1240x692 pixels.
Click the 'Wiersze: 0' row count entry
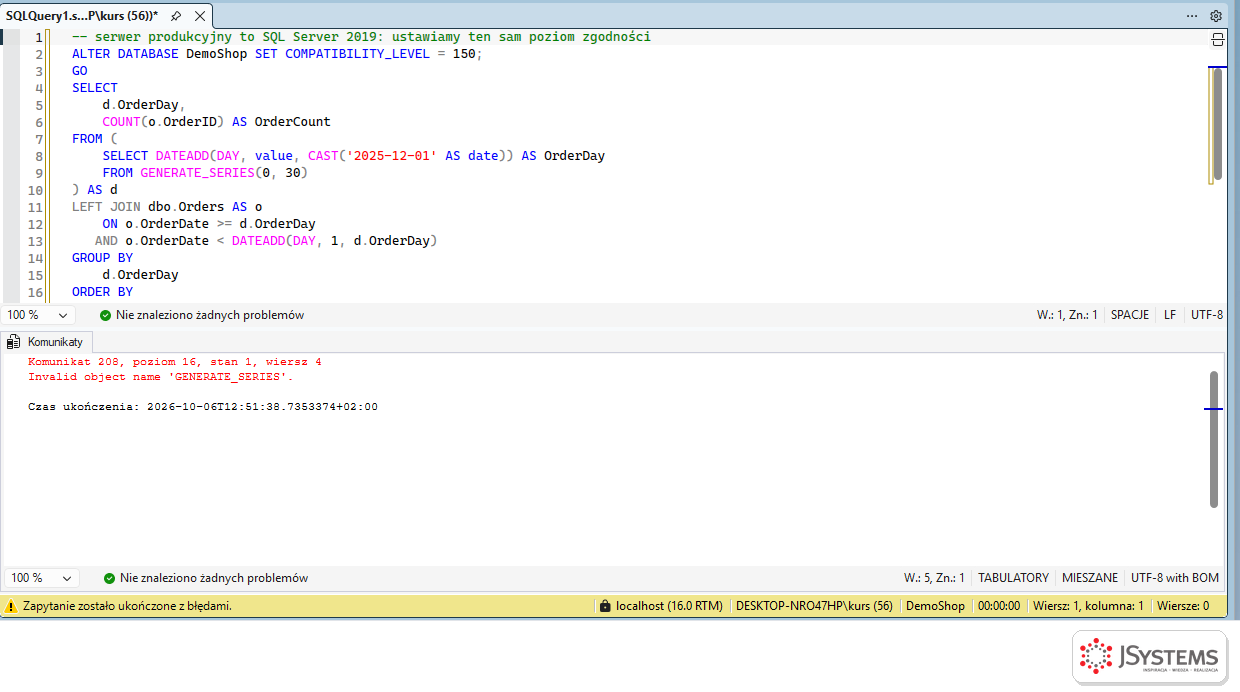1183,606
